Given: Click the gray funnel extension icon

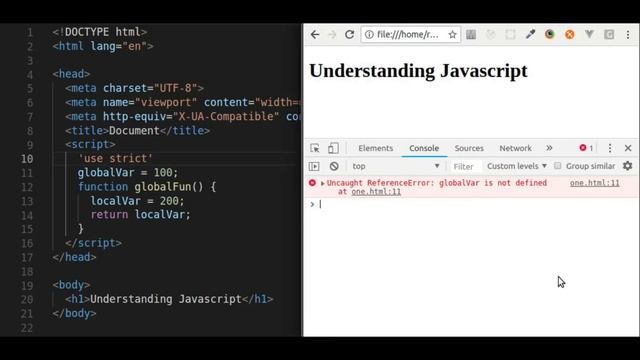Looking at the screenshot, I should [x=589, y=35].
